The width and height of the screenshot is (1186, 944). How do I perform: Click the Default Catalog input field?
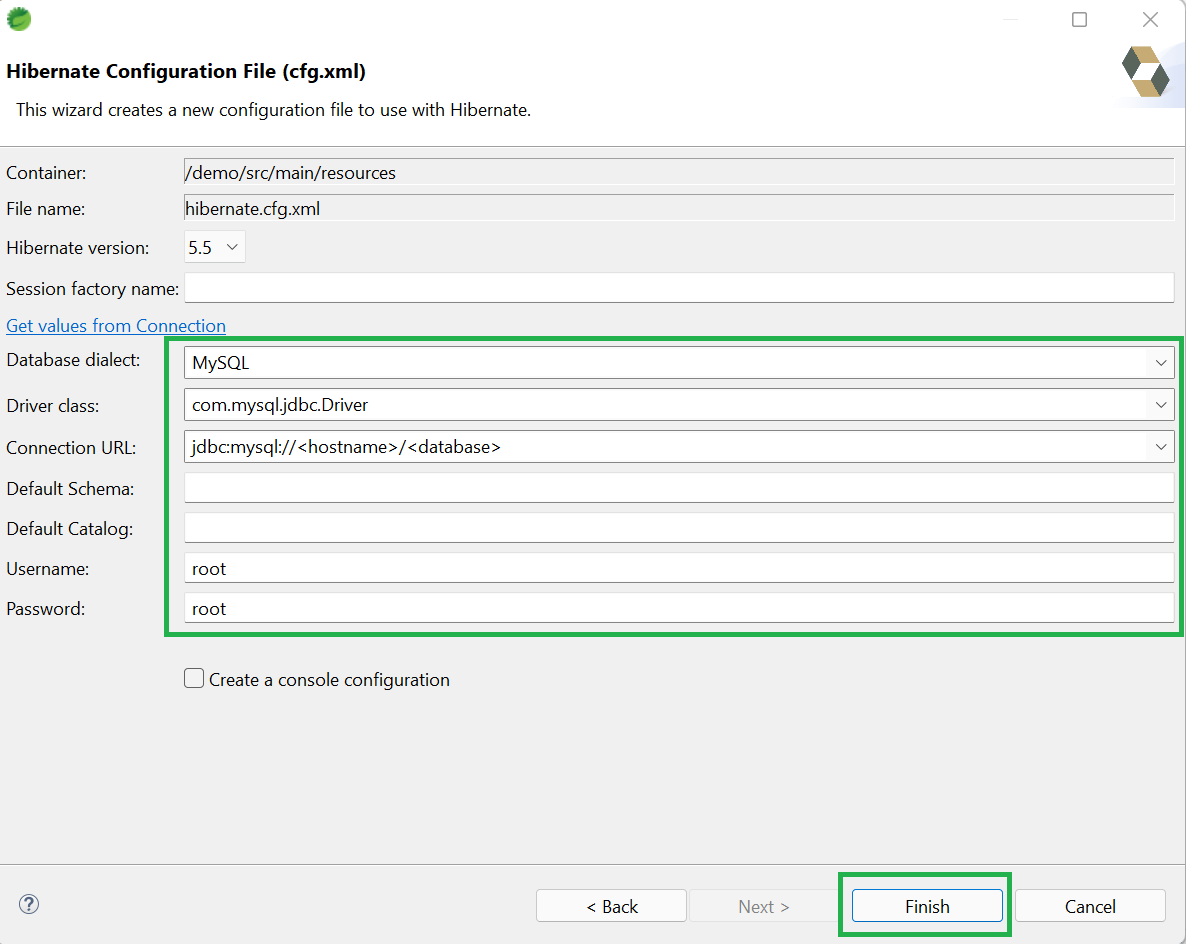coord(679,528)
